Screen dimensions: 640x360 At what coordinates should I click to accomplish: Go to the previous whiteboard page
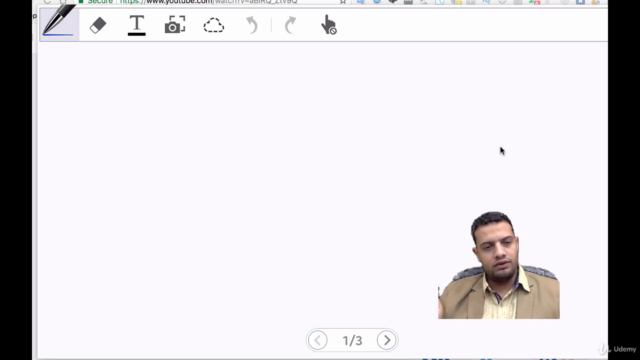point(318,340)
